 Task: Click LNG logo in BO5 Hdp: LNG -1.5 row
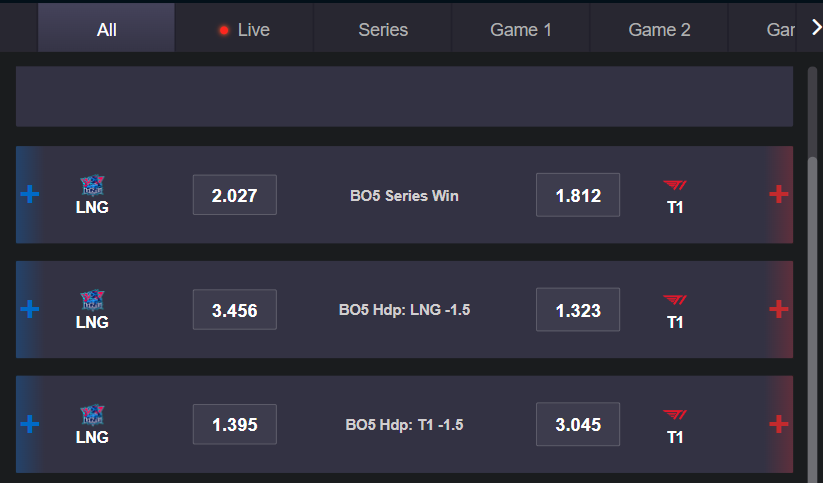(x=92, y=300)
